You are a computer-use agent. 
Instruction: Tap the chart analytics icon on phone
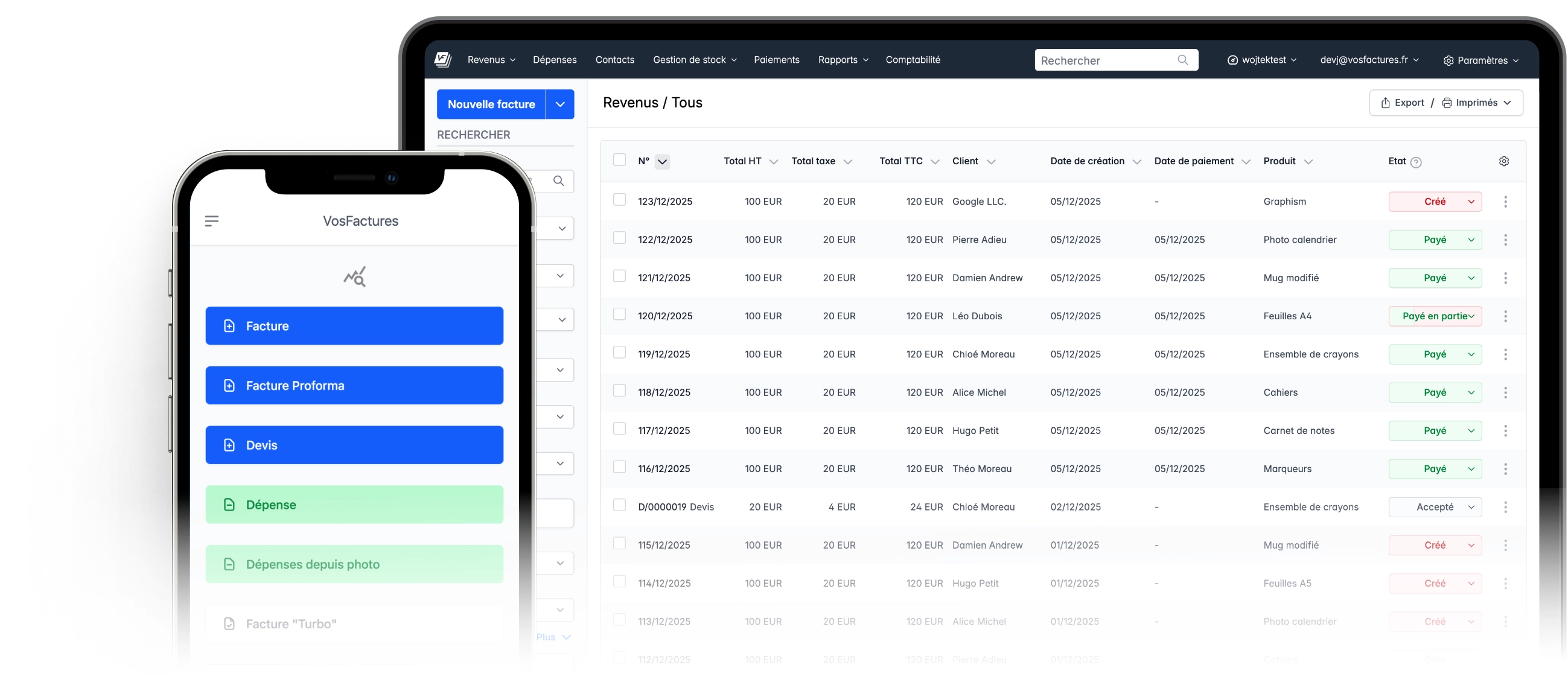point(355,276)
